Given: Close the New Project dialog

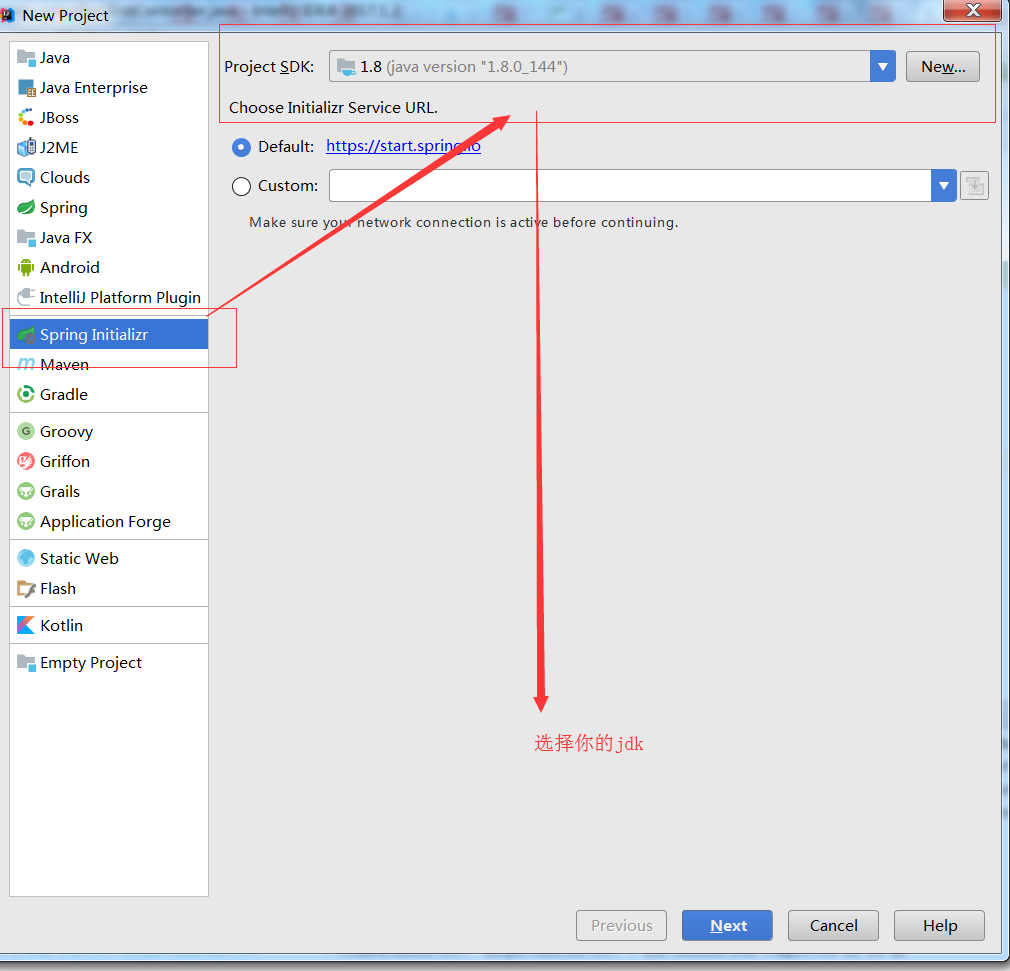Looking at the screenshot, I should (973, 10).
